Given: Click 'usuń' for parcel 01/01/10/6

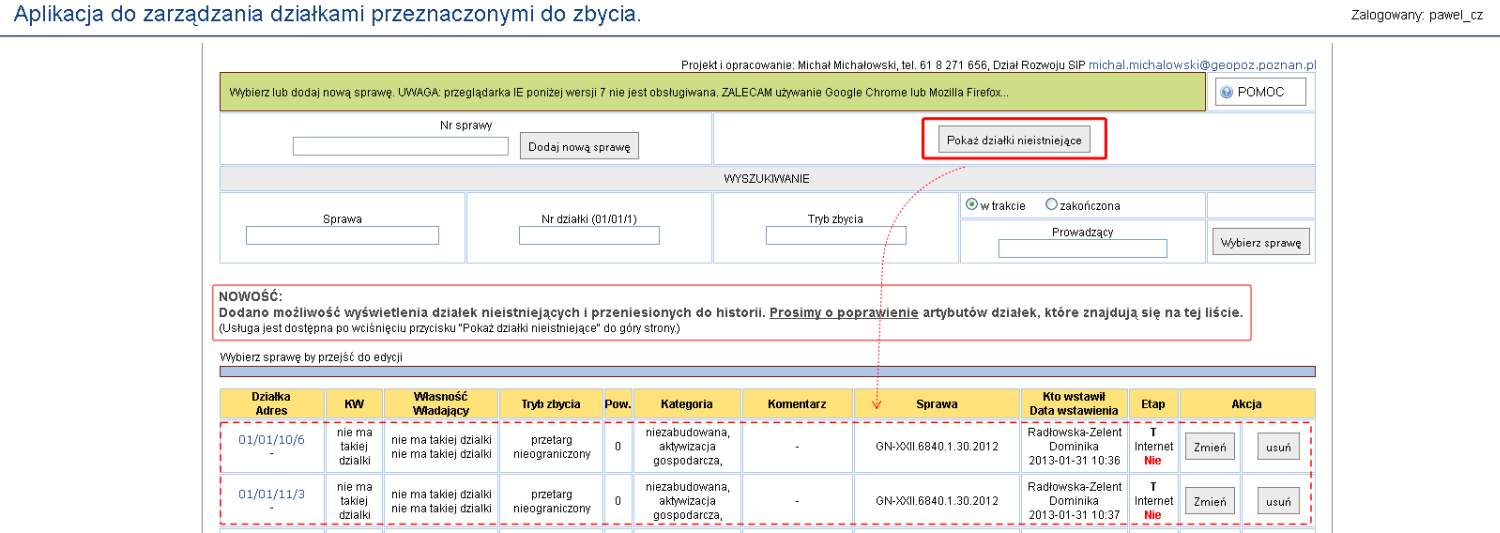Looking at the screenshot, I should pos(1278,446).
